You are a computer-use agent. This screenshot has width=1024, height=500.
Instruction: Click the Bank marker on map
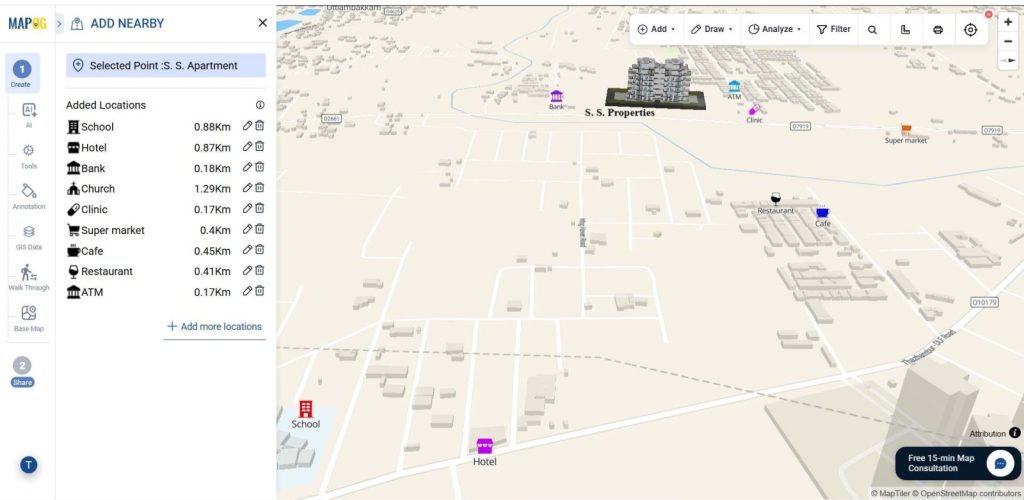click(556, 96)
